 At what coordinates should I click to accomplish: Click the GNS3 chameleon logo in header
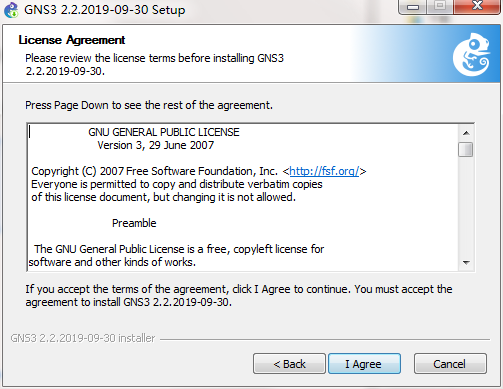click(471, 54)
